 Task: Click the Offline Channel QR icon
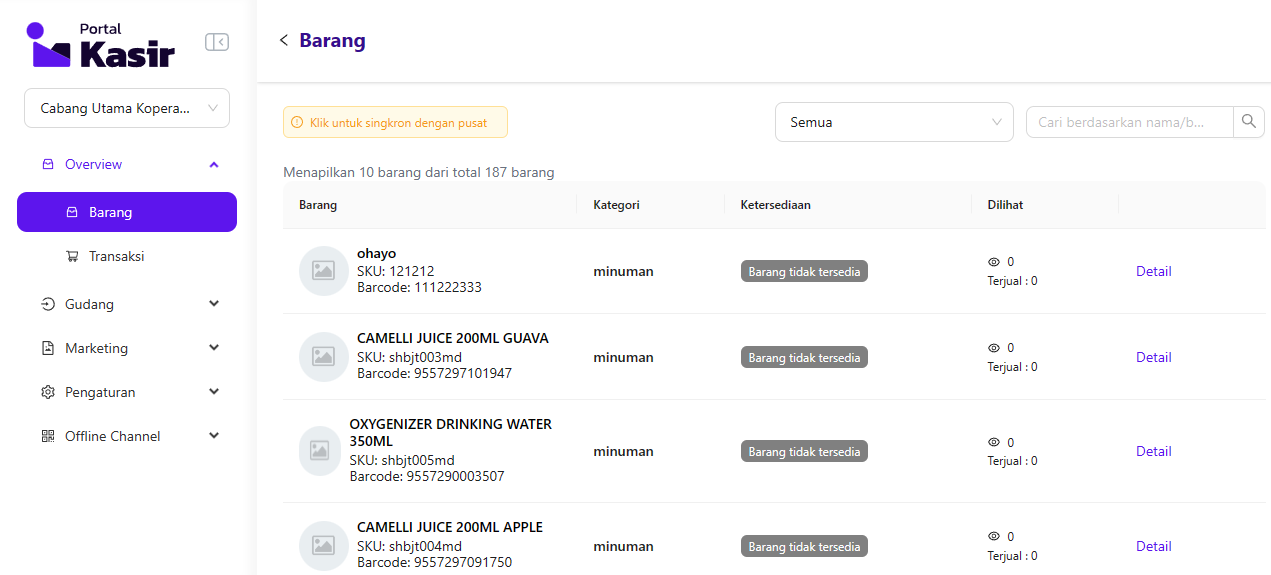point(48,436)
